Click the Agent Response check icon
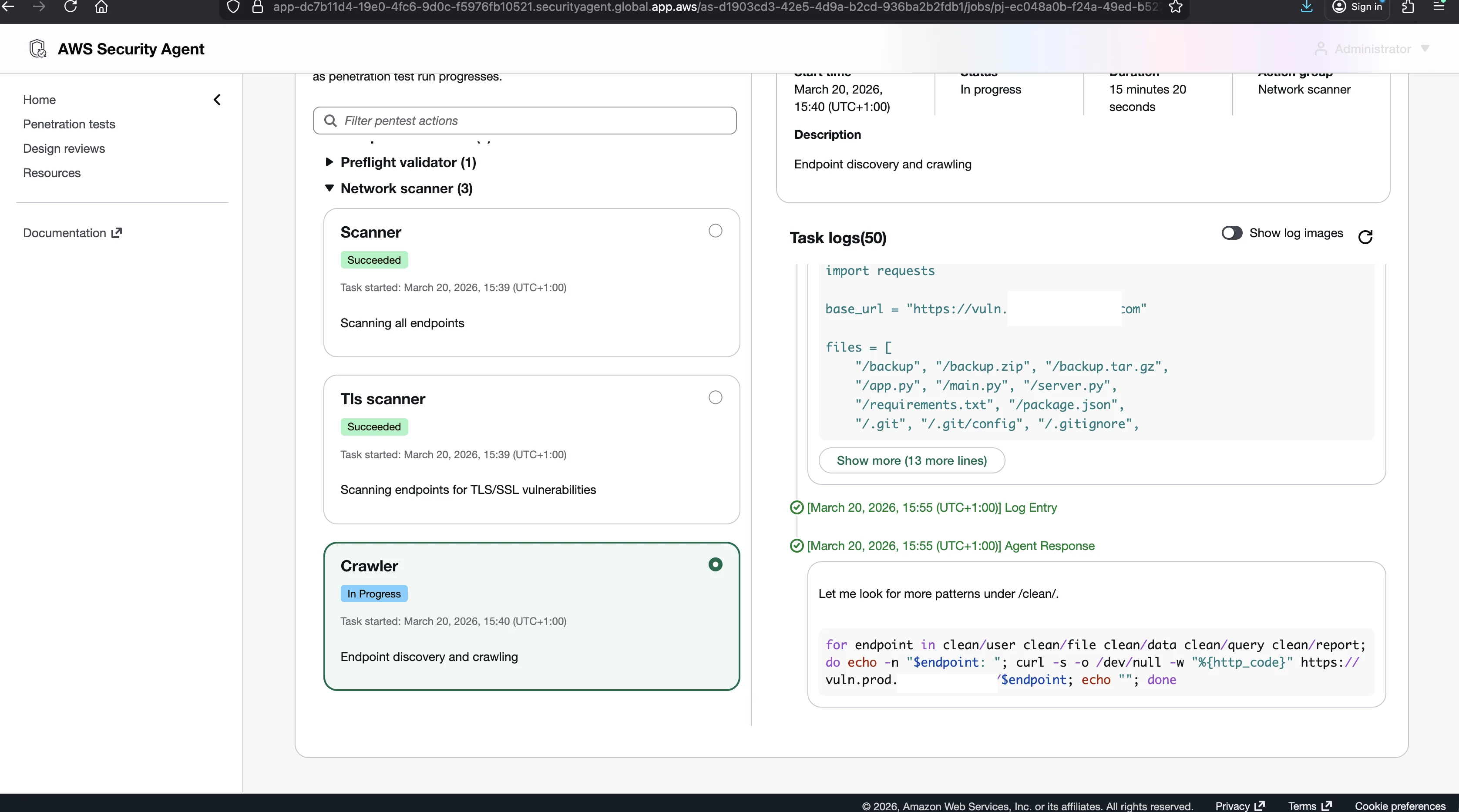Viewport: 1459px width, 812px height. [797, 546]
